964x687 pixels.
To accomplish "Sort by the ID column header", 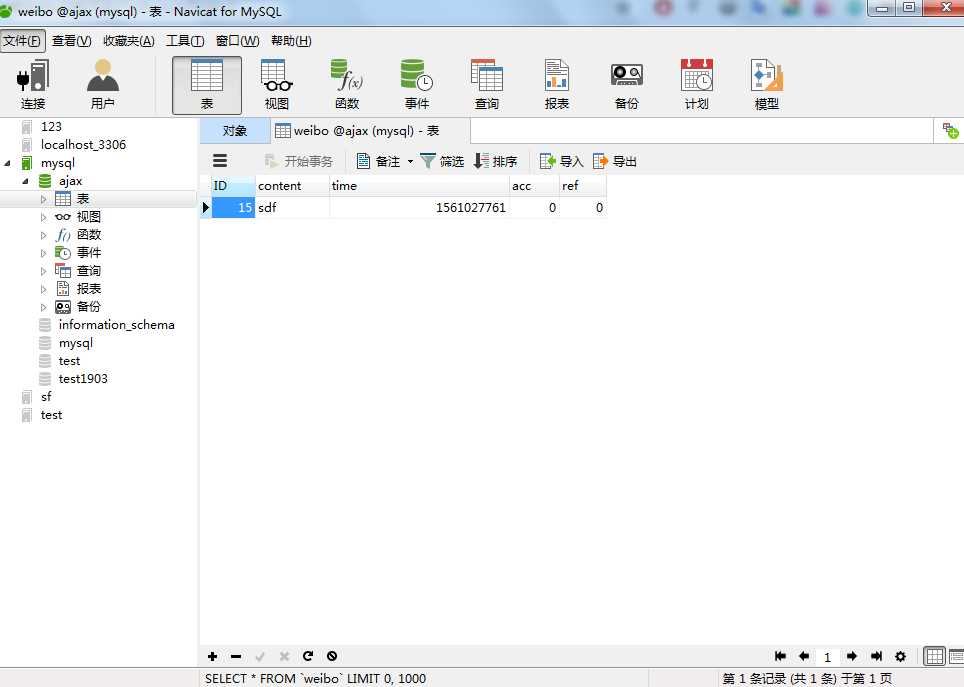I will coord(233,186).
